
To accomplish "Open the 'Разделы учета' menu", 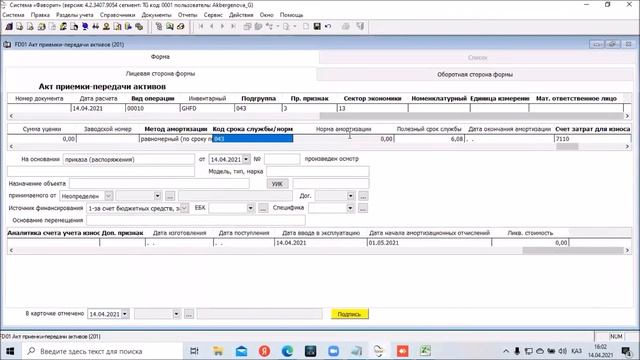I will click(75, 15).
